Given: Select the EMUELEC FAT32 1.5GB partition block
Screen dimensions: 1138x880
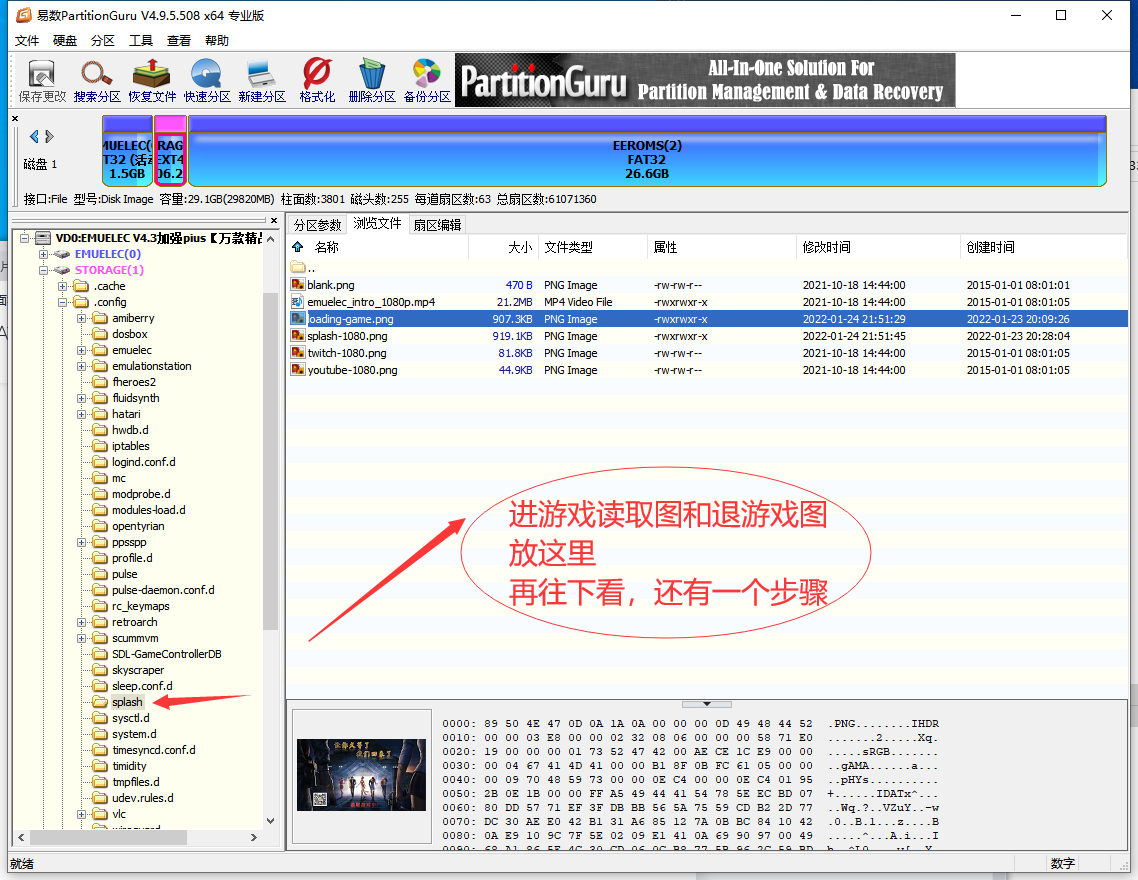Looking at the screenshot, I should click(x=128, y=151).
